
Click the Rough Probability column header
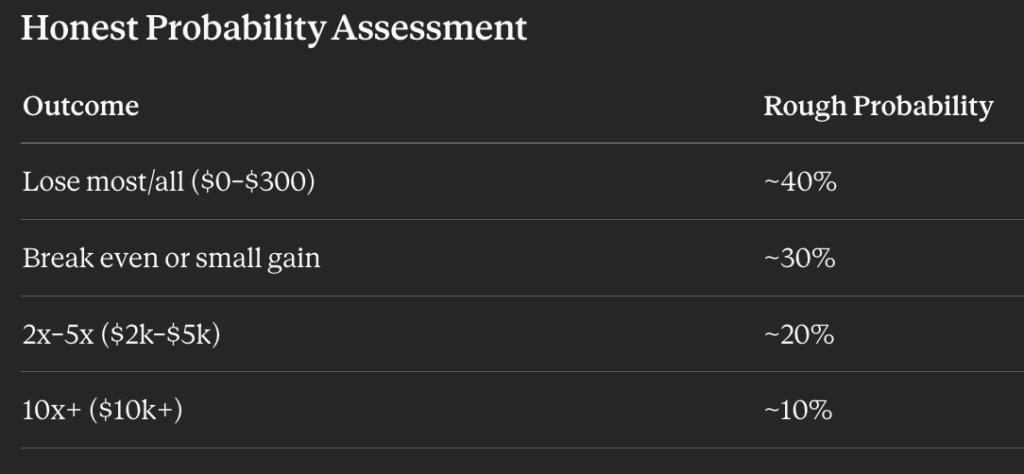[x=878, y=106]
